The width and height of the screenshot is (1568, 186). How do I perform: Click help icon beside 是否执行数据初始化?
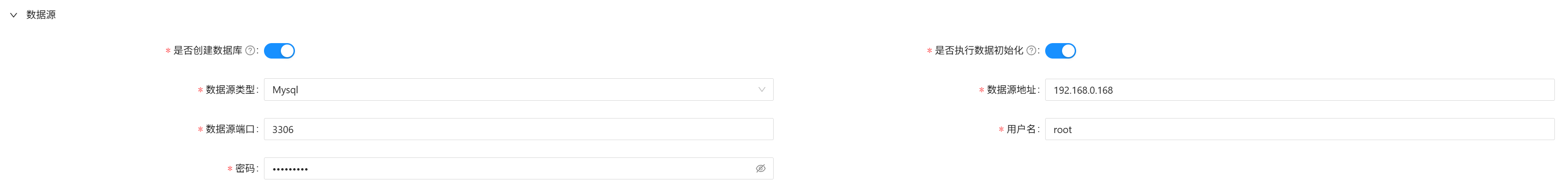click(x=1031, y=51)
